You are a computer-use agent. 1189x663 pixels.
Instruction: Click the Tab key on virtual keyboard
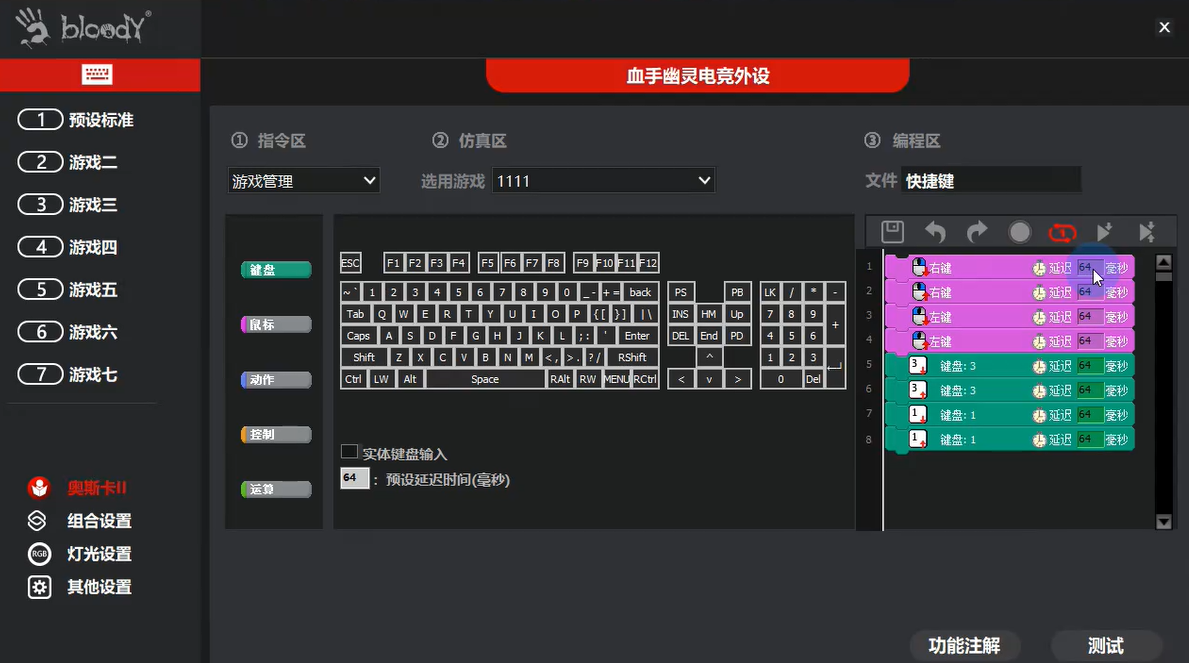355,314
